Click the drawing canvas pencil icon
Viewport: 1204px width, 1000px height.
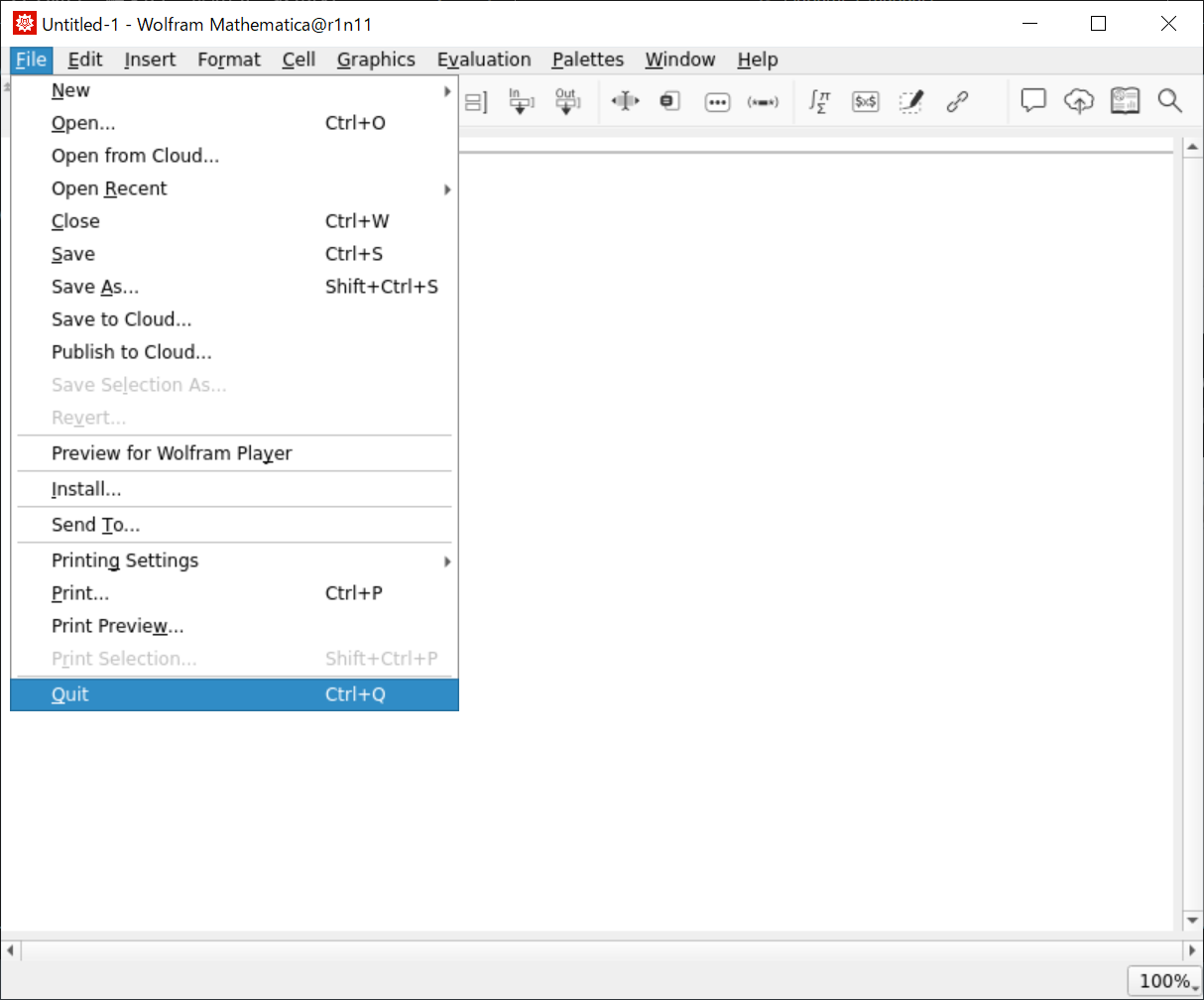(911, 101)
